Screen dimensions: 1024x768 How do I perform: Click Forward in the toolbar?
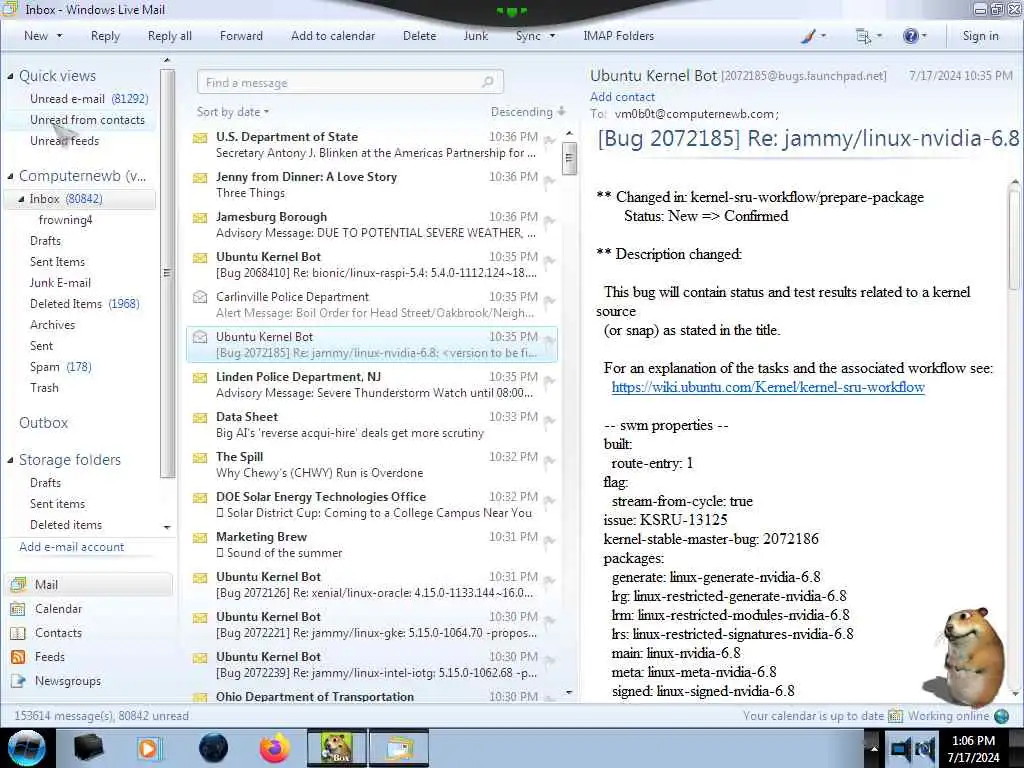click(x=241, y=36)
